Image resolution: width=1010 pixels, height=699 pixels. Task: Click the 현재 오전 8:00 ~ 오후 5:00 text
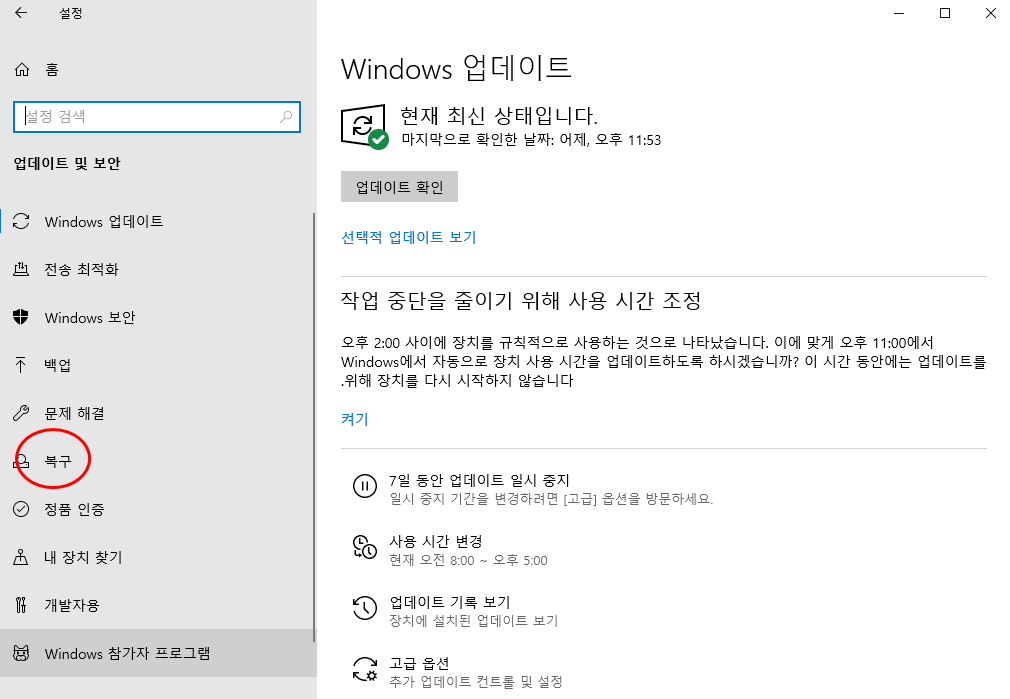468,560
